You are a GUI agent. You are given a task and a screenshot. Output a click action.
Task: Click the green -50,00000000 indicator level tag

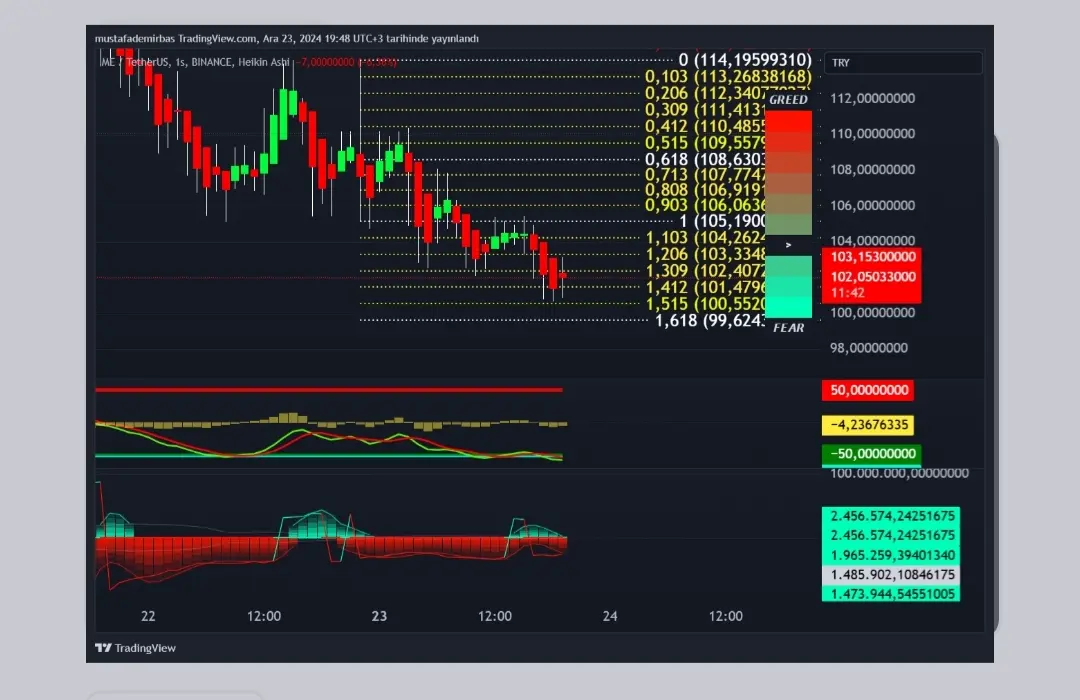coord(871,454)
